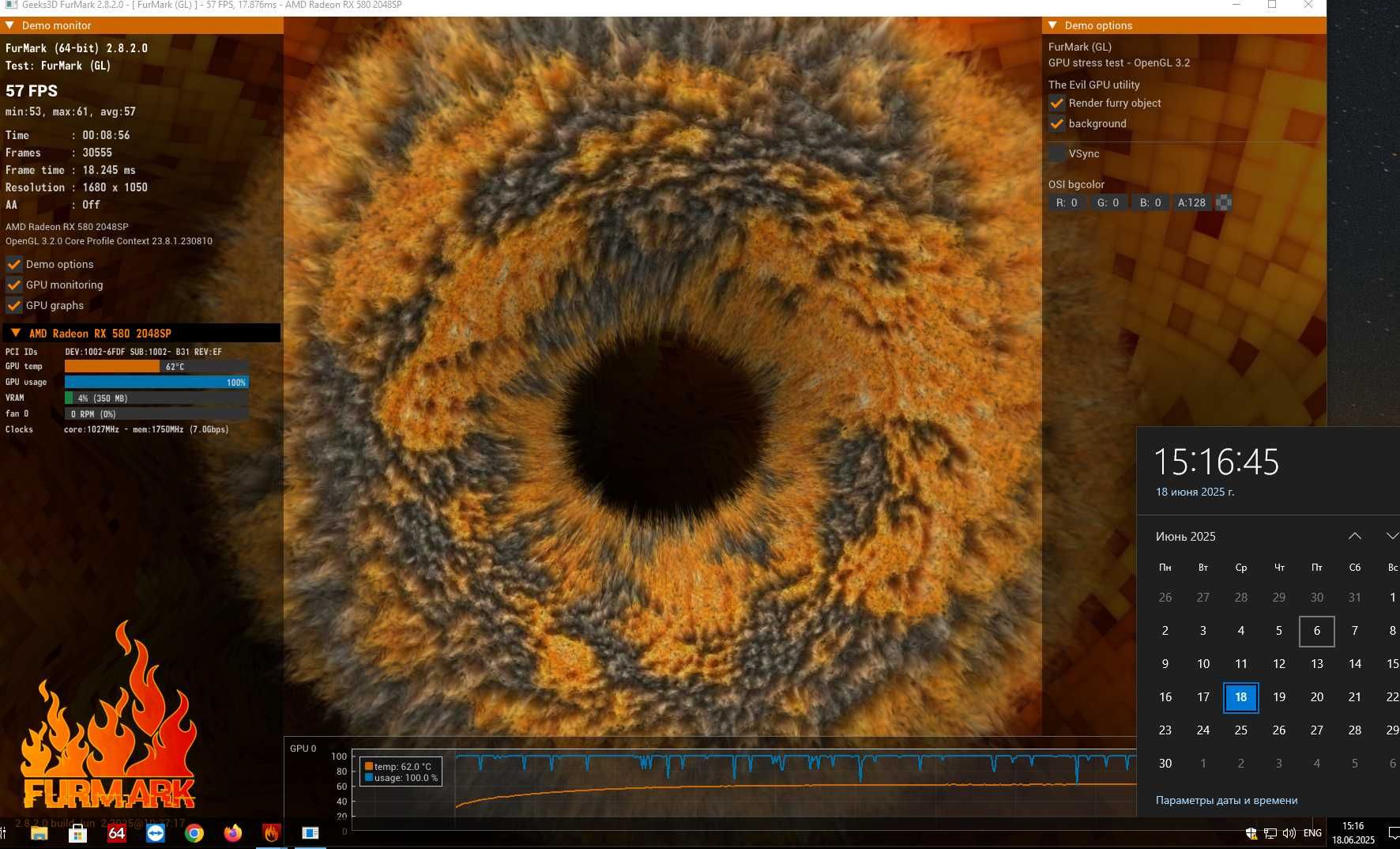Click the VRAM 4% (350 MB) bar
The height and width of the screenshot is (849, 1400).
point(156,398)
